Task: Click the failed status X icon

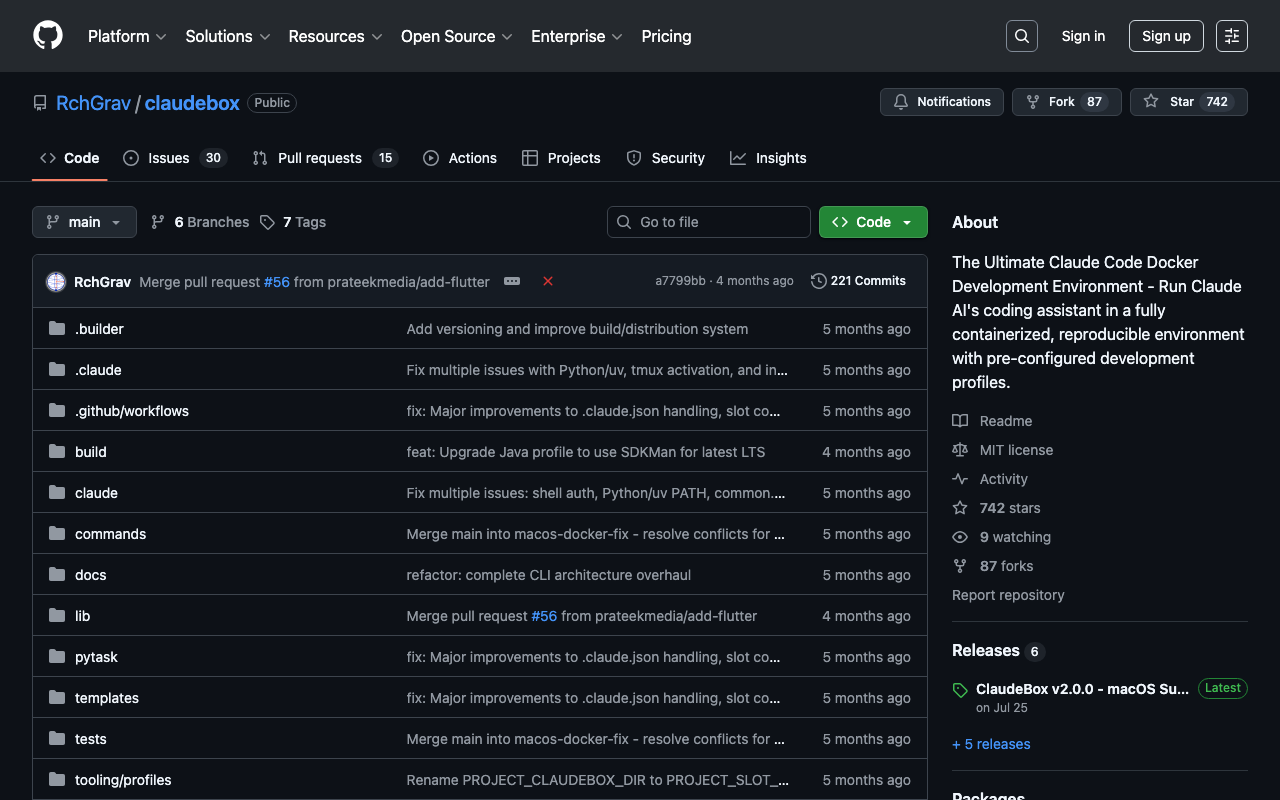Action: 548,281
